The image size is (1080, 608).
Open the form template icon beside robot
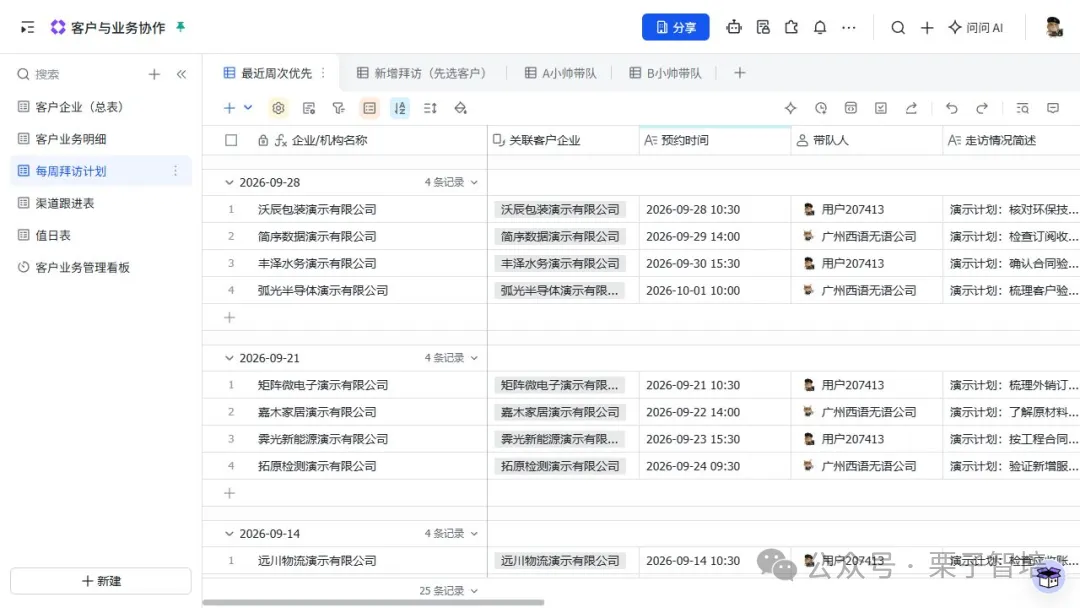(762, 28)
